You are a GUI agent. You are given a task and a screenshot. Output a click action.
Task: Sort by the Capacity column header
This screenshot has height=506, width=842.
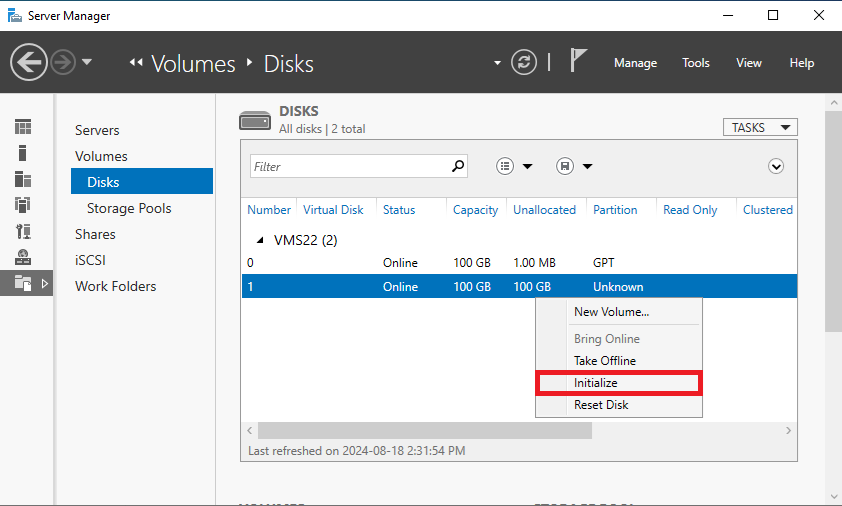click(x=475, y=210)
